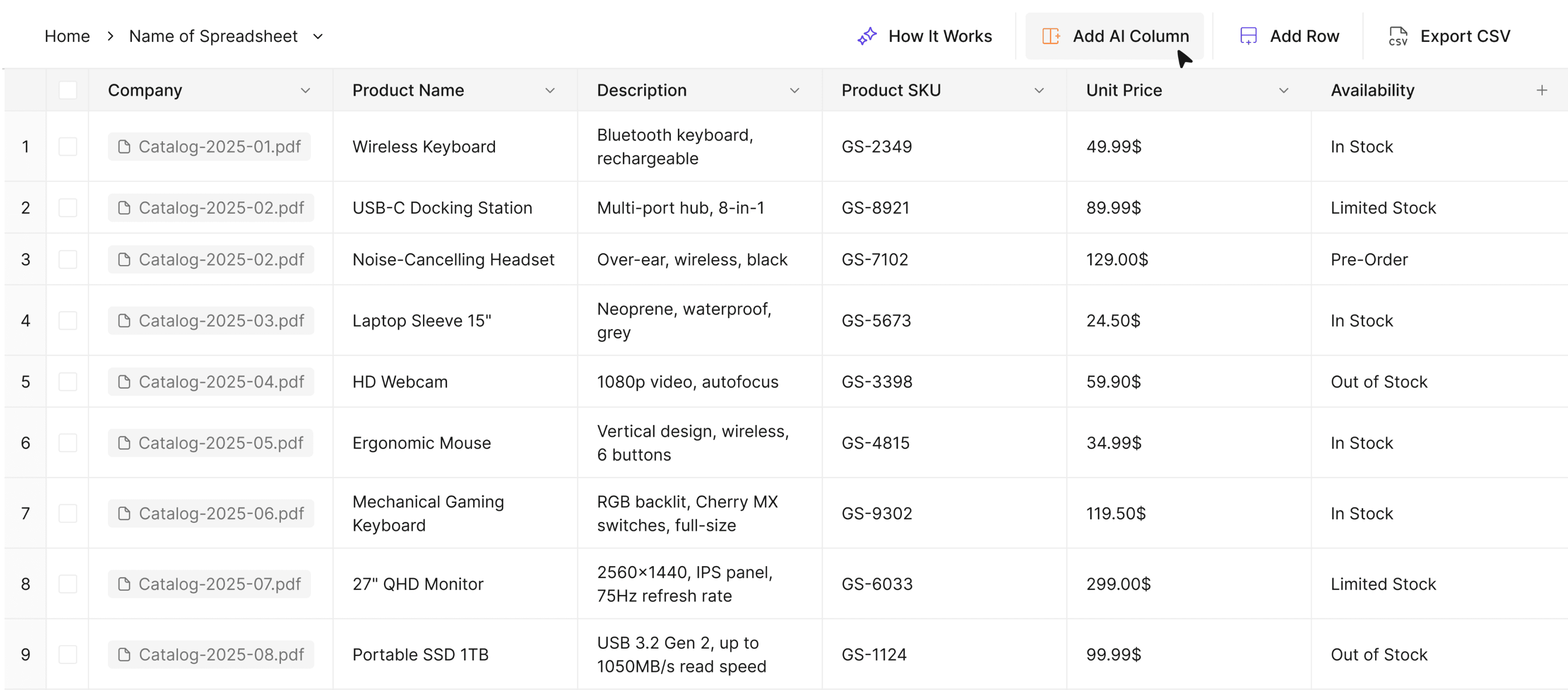Open the Description column dropdown arrow
This screenshot has height=690, width=1568.
click(794, 91)
